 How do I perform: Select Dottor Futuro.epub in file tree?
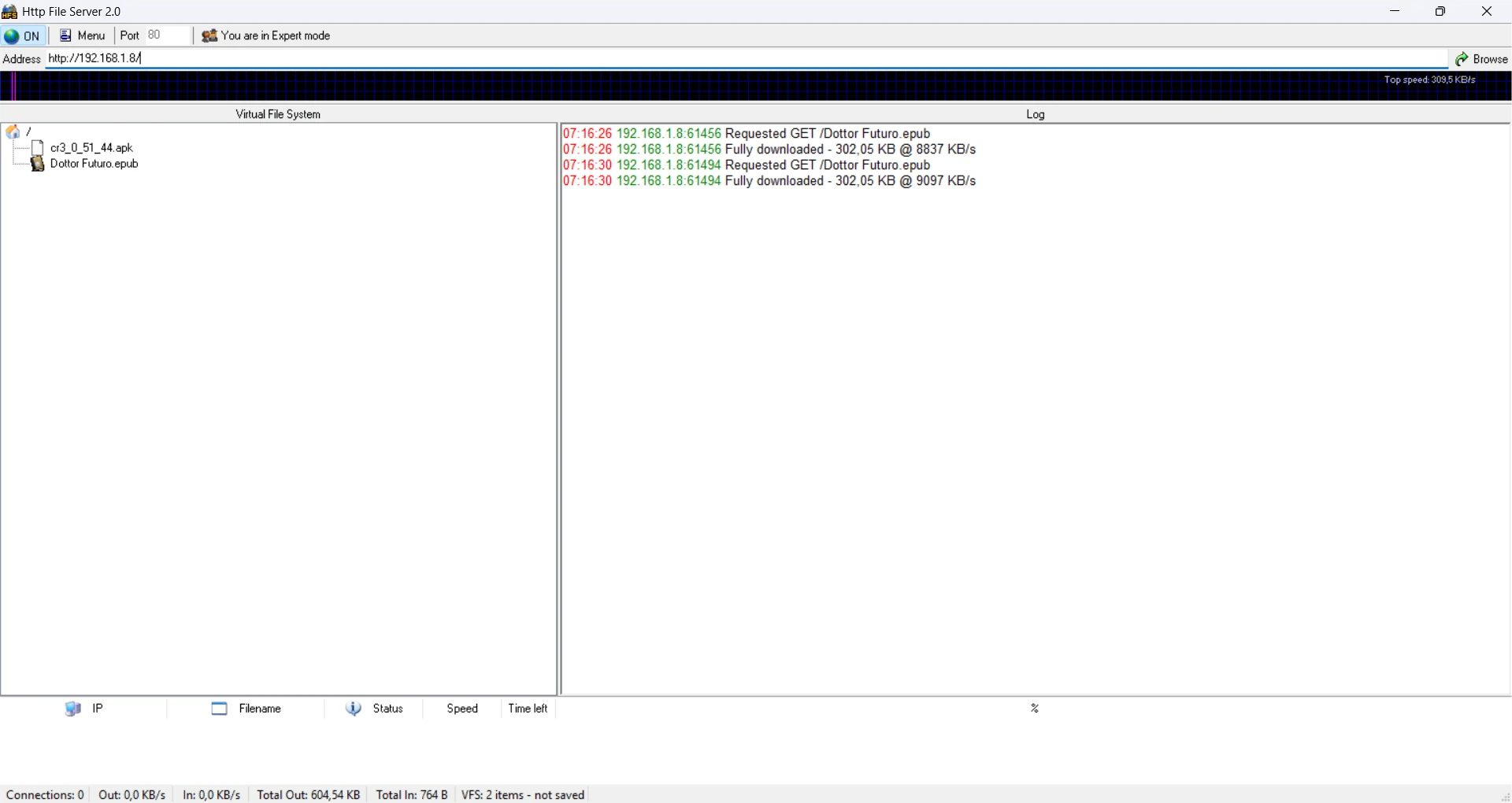(x=94, y=164)
